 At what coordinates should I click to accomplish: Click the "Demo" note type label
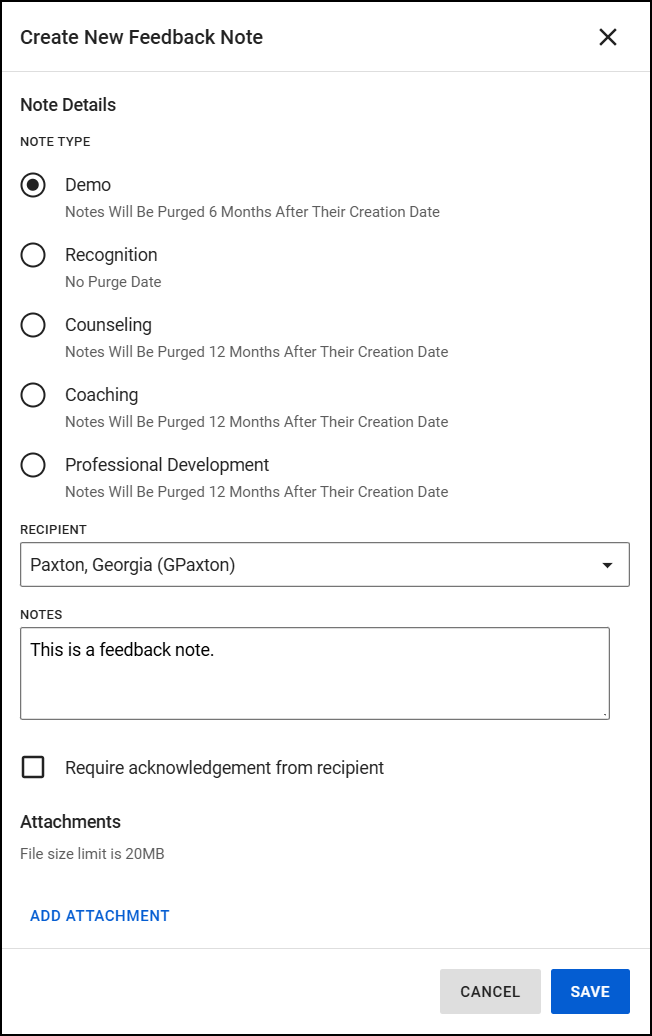pyautogui.click(x=88, y=185)
